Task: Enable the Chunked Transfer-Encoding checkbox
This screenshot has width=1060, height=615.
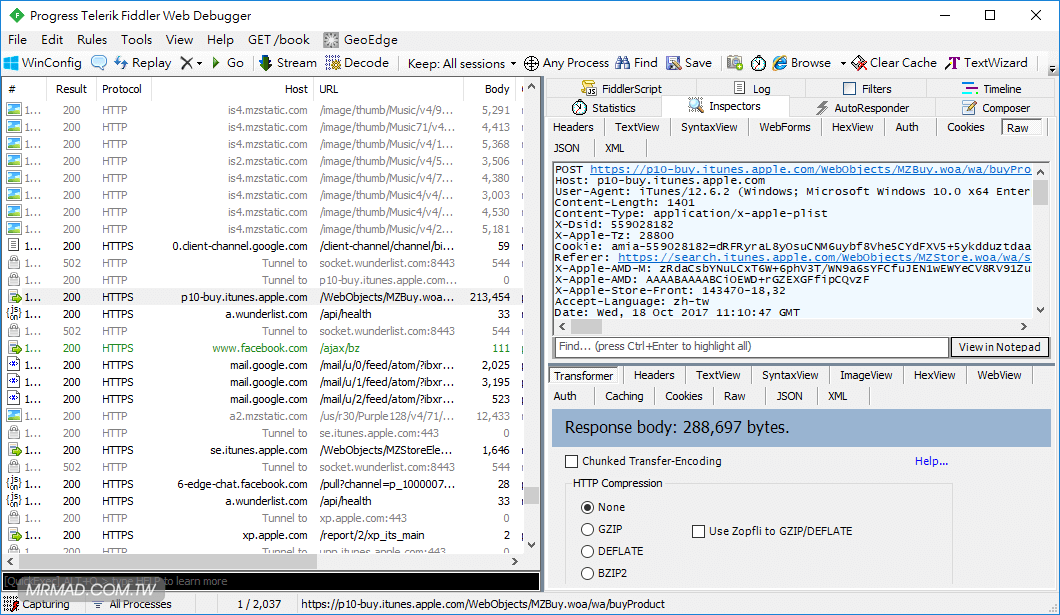Action: pos(572,461)
